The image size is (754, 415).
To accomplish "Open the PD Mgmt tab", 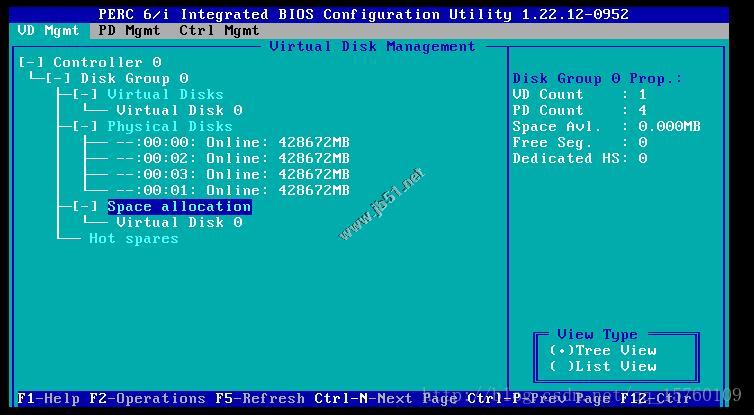I will point(129,30).
